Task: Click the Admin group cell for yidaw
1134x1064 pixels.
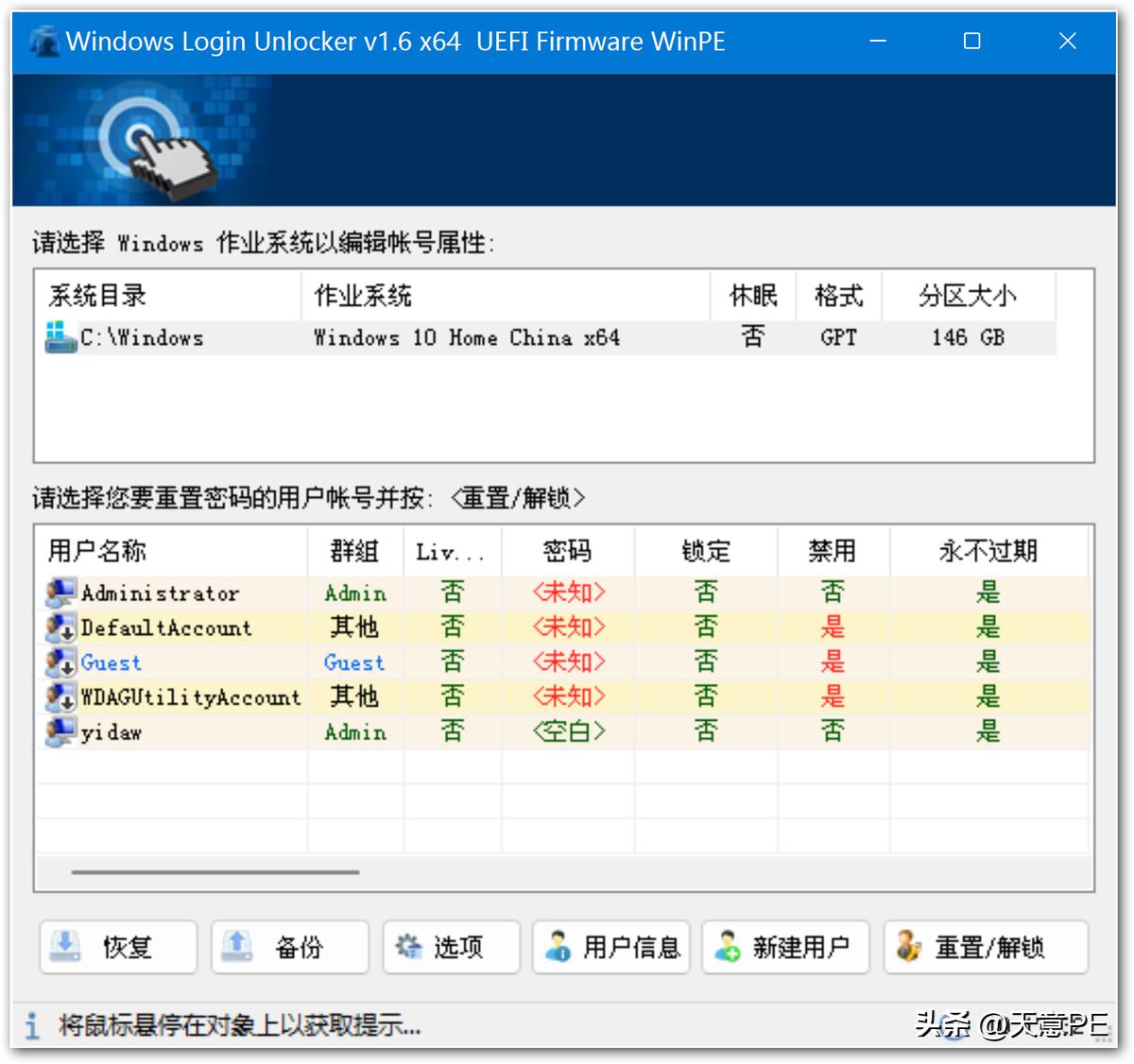Action: 355,732
